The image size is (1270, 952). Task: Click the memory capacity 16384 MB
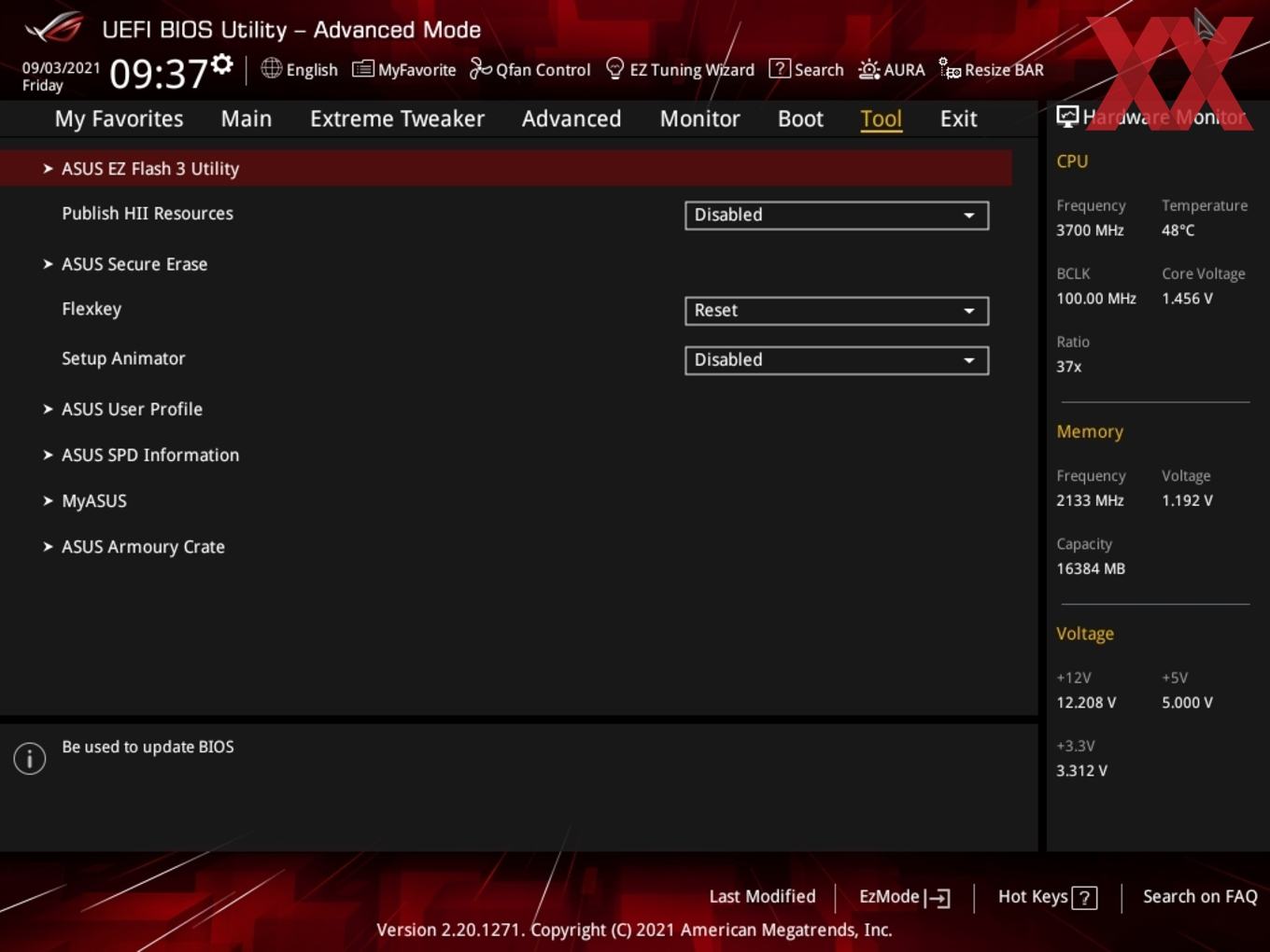pyautogui.click(x=1091, y=568)
